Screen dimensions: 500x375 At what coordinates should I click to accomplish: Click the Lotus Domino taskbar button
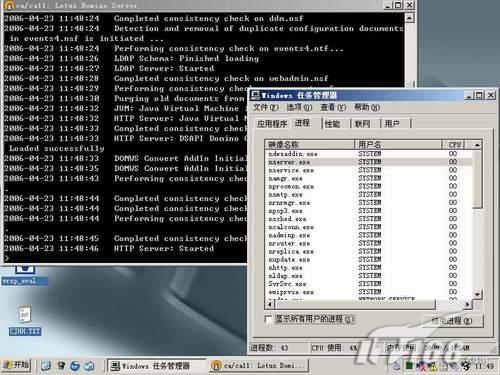point(259,366)
